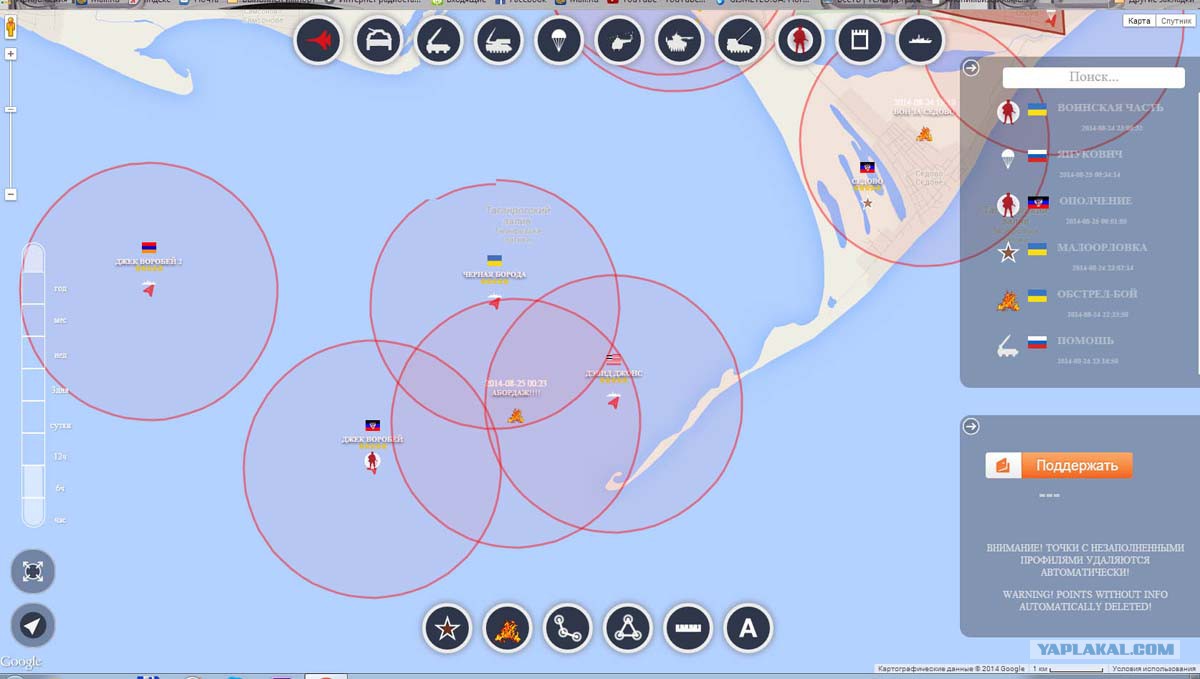Select the ruler measurement tool
Screen dimensions: 1200x679
click(x=687, y=629)
